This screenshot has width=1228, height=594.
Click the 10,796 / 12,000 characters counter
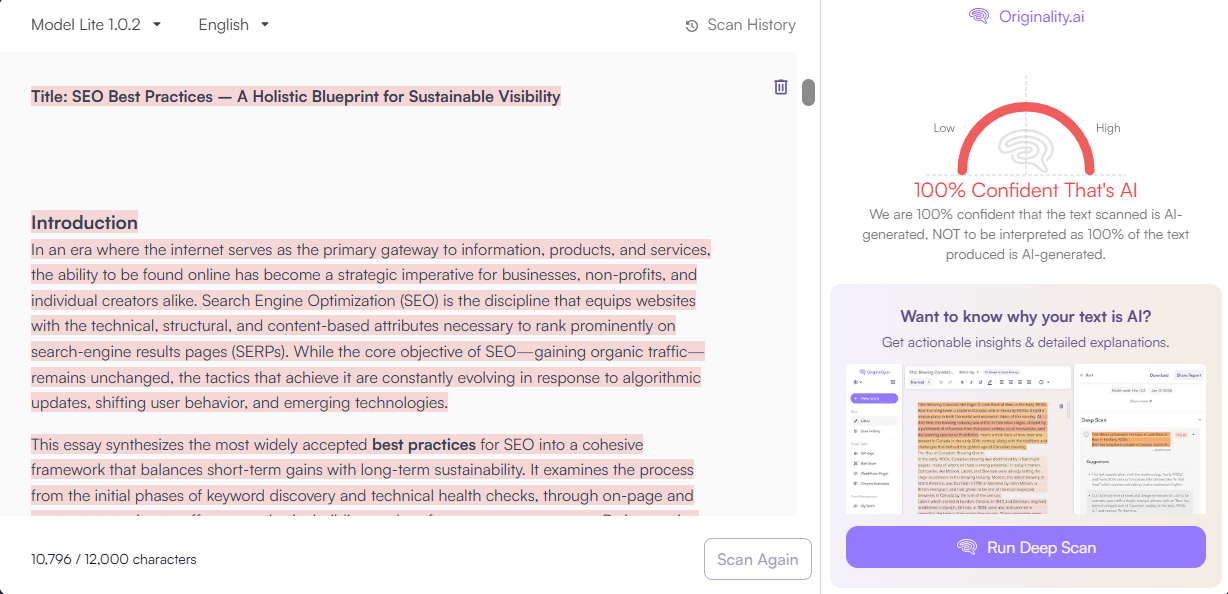pos(113,559)
